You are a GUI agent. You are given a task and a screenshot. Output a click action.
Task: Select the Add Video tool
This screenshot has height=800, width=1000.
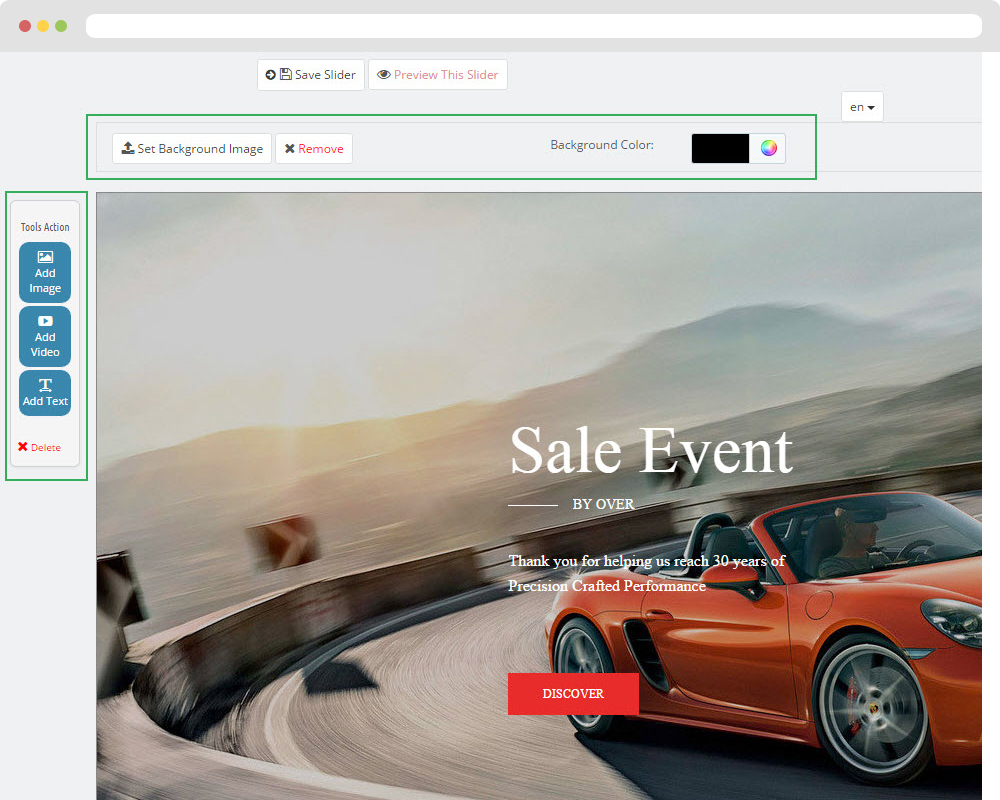point(45,336)
